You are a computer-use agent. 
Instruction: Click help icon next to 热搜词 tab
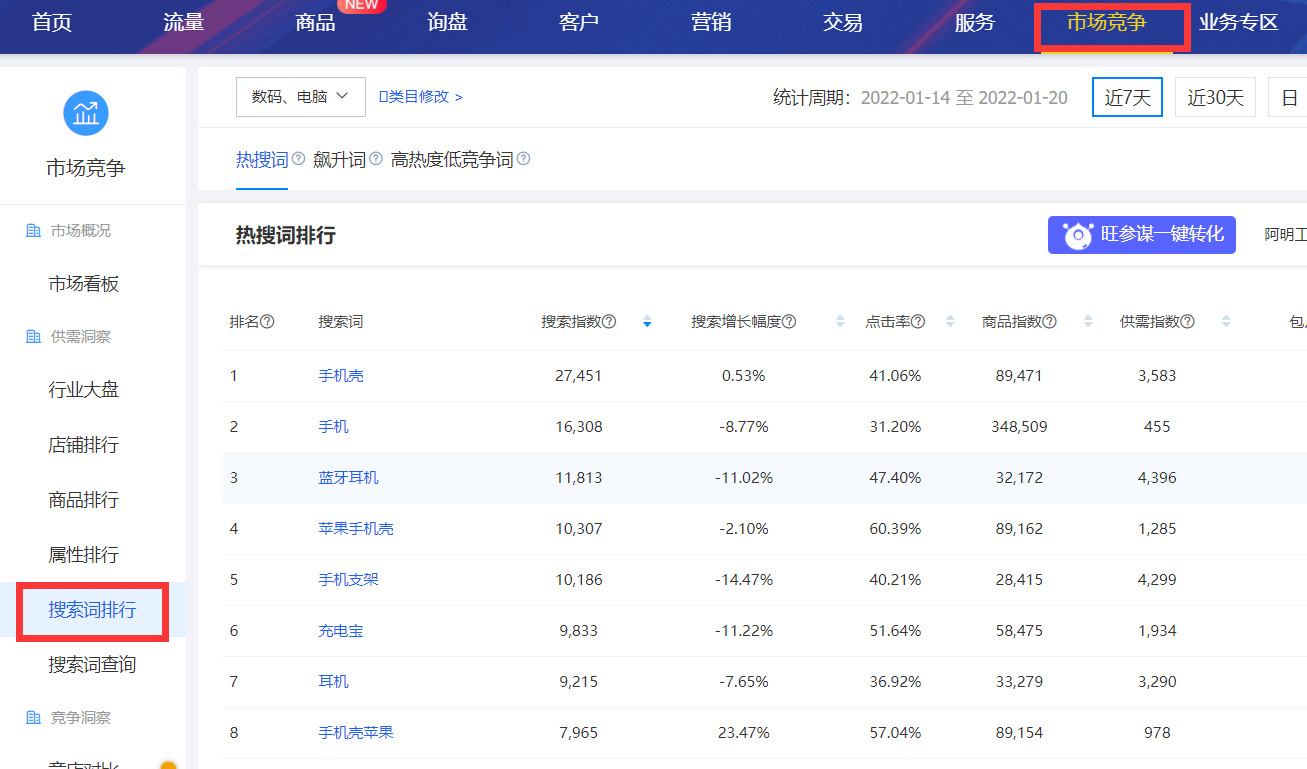click(x=298, y=159)
